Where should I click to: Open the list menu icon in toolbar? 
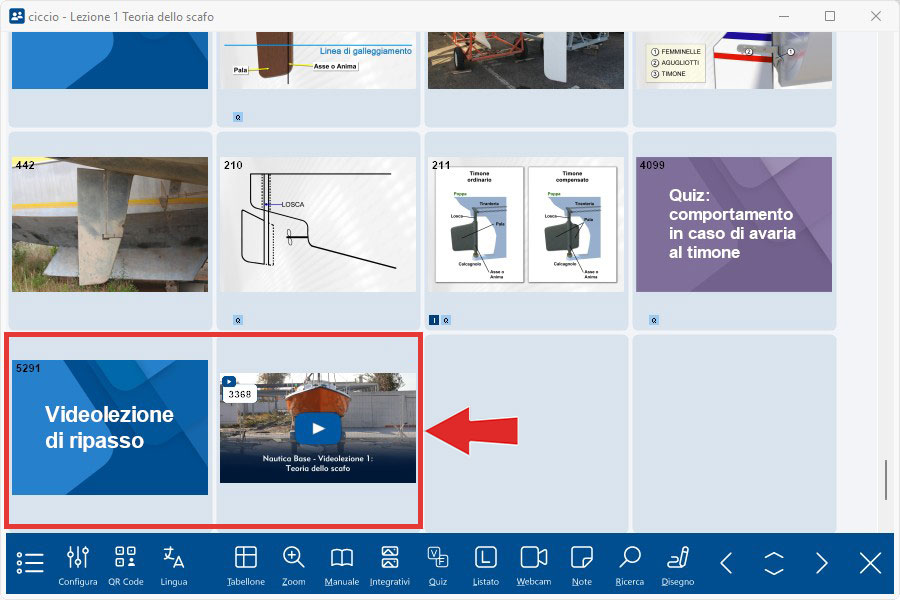(31, 563)
